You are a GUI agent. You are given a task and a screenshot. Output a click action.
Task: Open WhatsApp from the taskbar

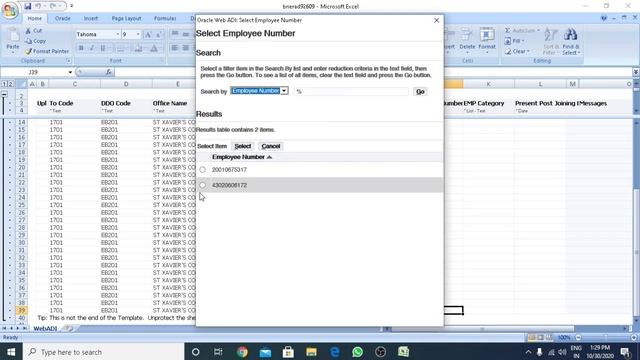tap(358, 352)
